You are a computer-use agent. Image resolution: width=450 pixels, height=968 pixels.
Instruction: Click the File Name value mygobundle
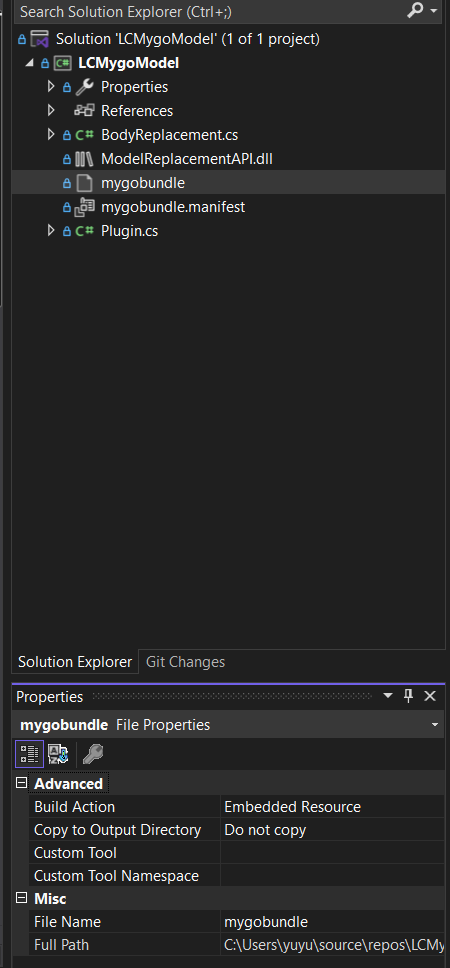click(333, 922)
